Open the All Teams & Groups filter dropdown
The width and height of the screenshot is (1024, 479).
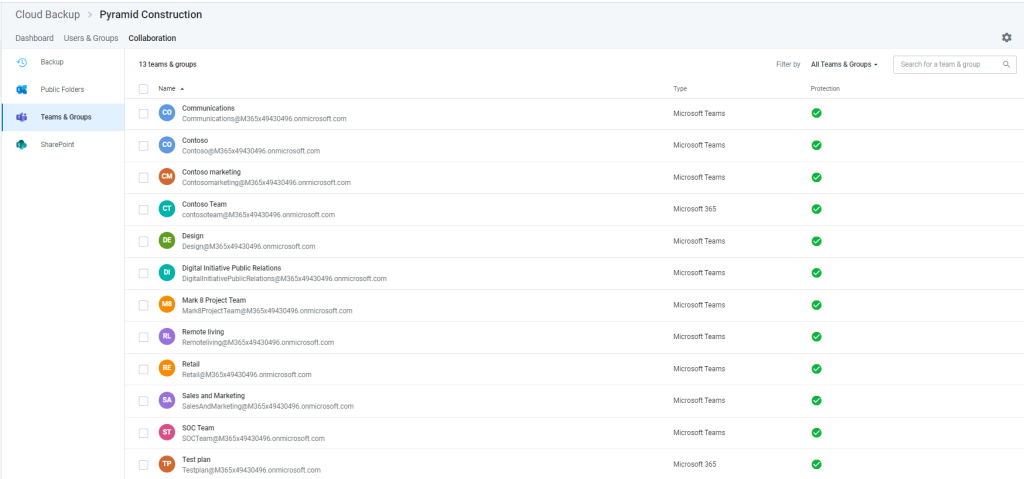844,65
